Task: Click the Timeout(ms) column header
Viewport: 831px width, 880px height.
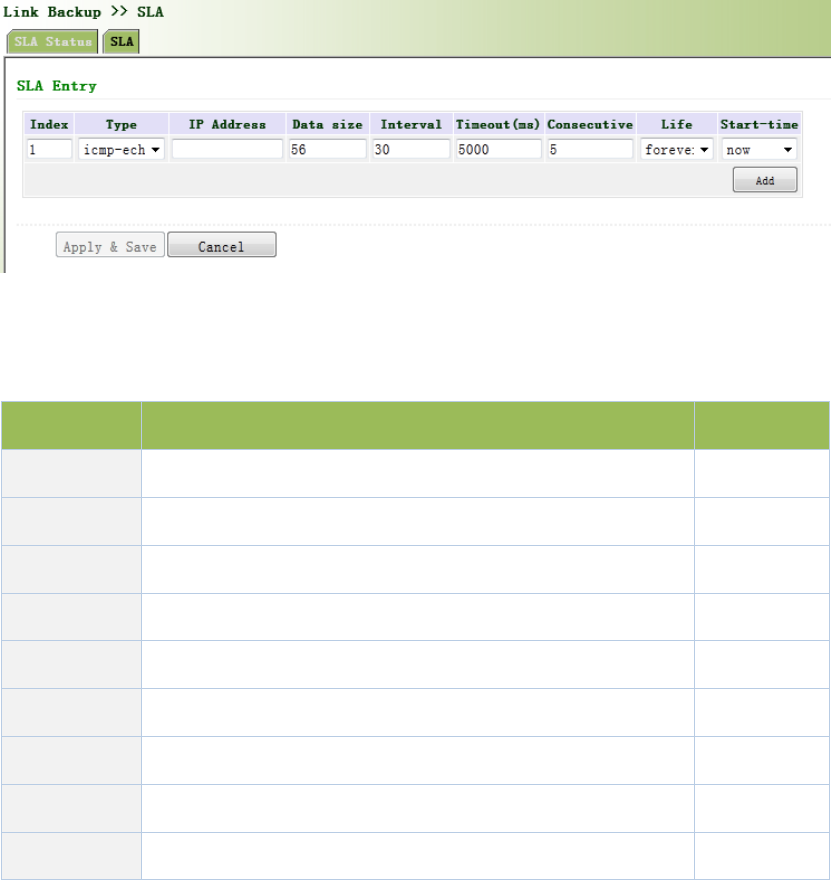Action: 498,125
